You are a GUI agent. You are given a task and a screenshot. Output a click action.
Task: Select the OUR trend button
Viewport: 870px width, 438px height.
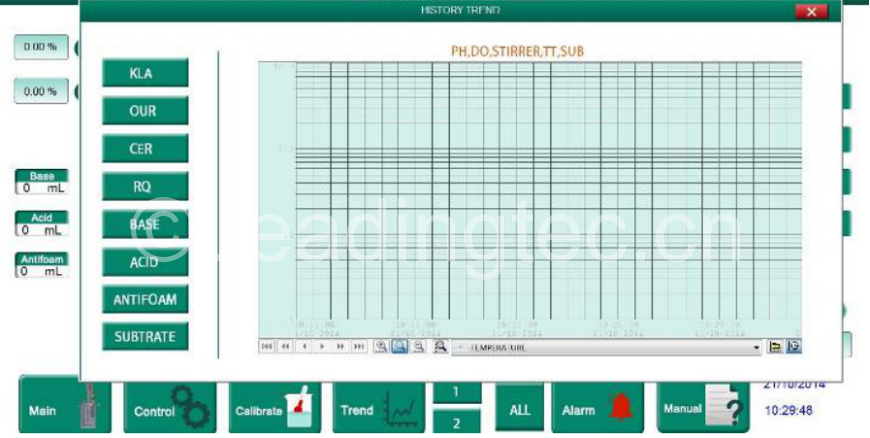[144, 111]
